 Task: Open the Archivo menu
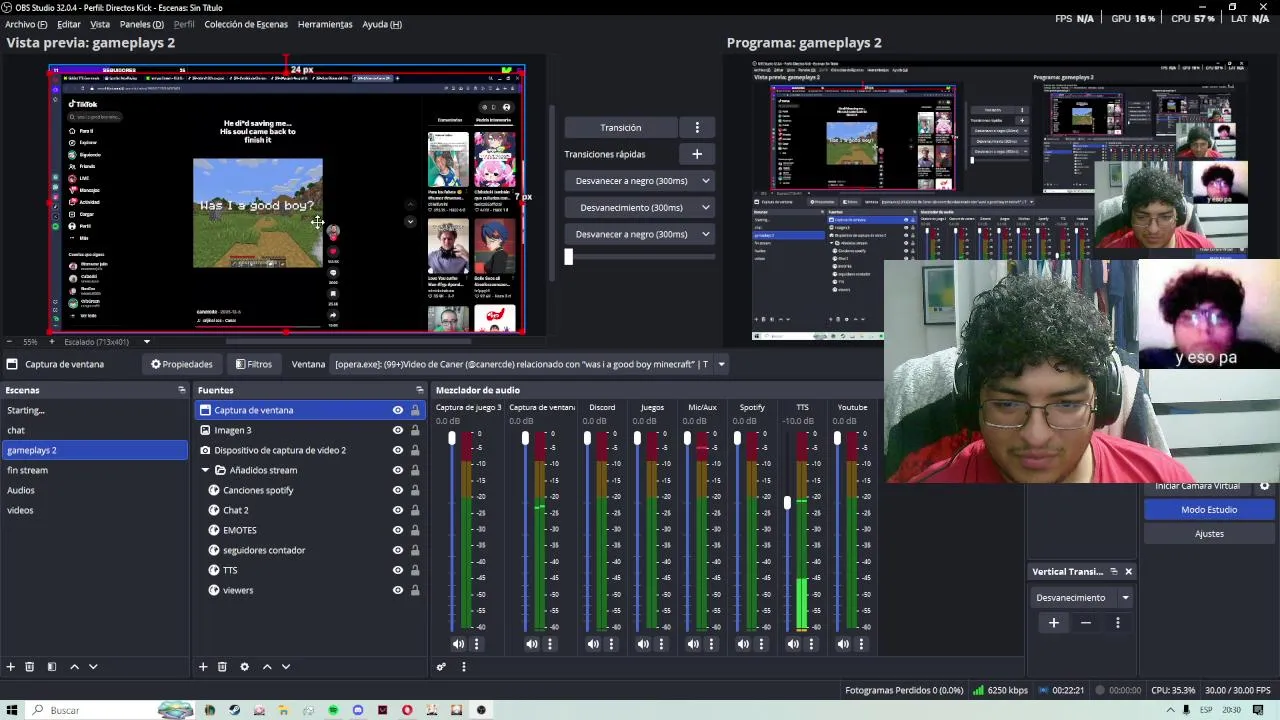[26, 24]
